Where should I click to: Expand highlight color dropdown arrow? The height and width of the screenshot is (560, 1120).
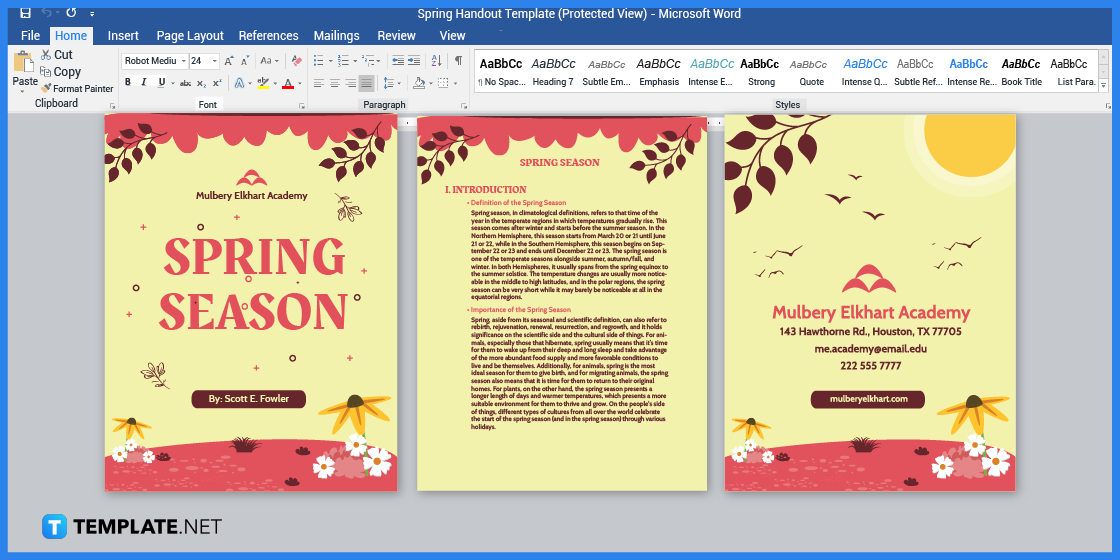point(274,84)
